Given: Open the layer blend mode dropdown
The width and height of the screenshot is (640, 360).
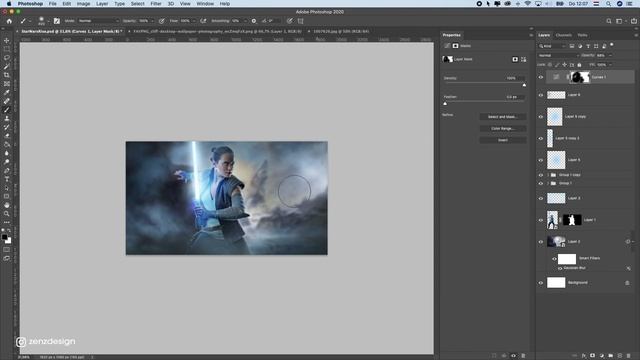Looking at the screenshot, I should pyautogui.click(x=558, y=56).
